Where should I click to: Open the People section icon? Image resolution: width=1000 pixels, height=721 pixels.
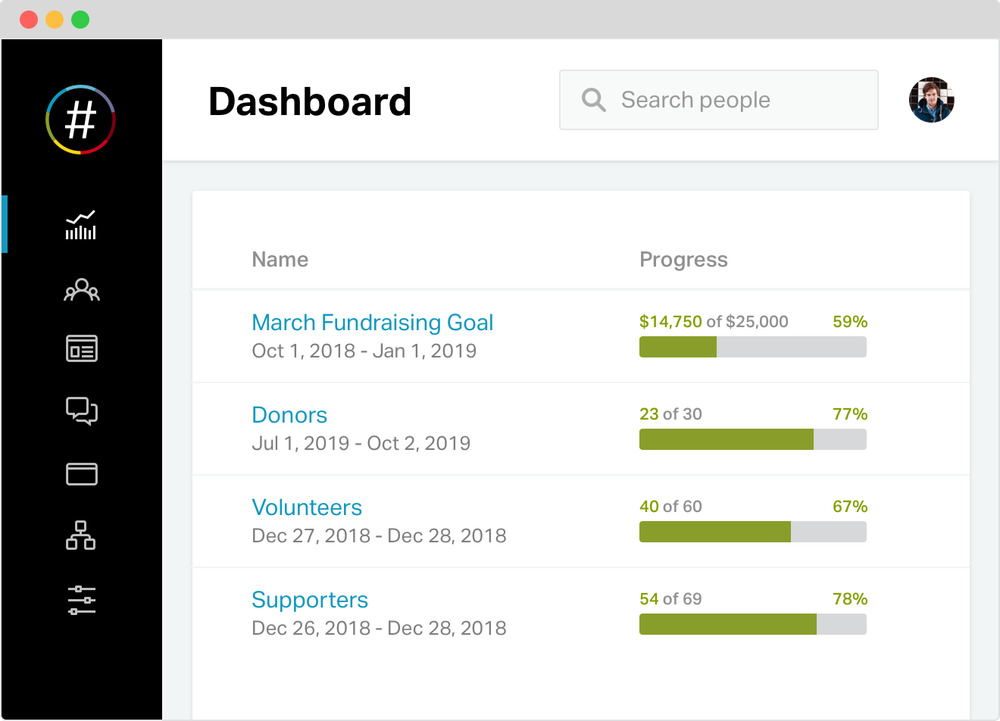pyautogui.click(x=81, y=289)
